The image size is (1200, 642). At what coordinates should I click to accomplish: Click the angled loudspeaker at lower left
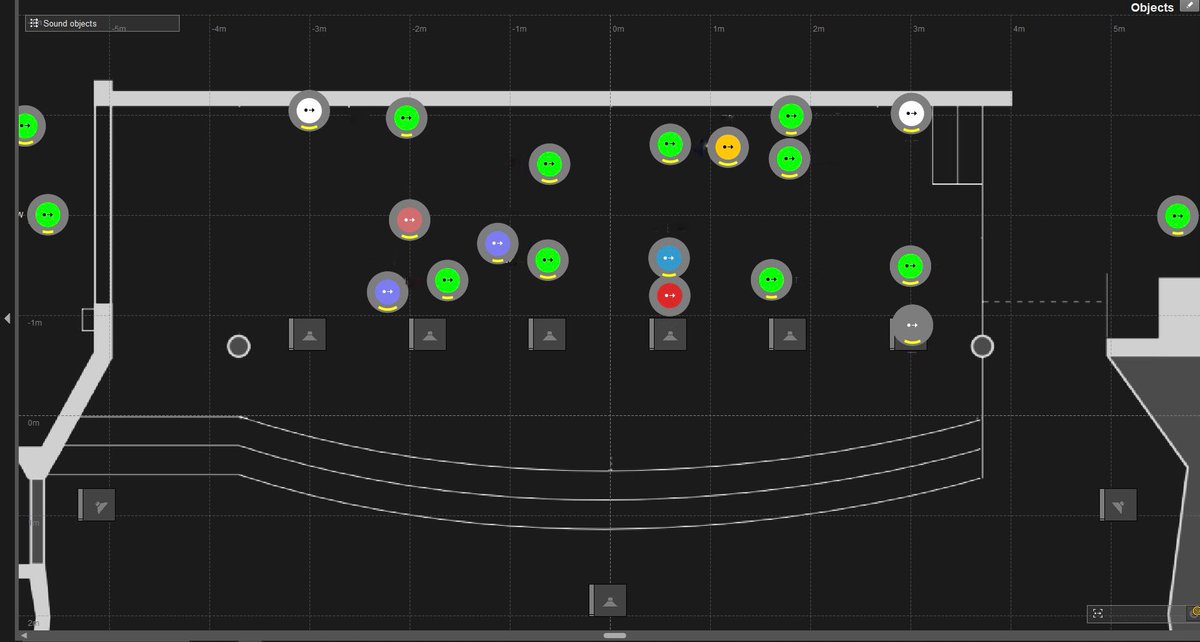click(x=98, y=505)
